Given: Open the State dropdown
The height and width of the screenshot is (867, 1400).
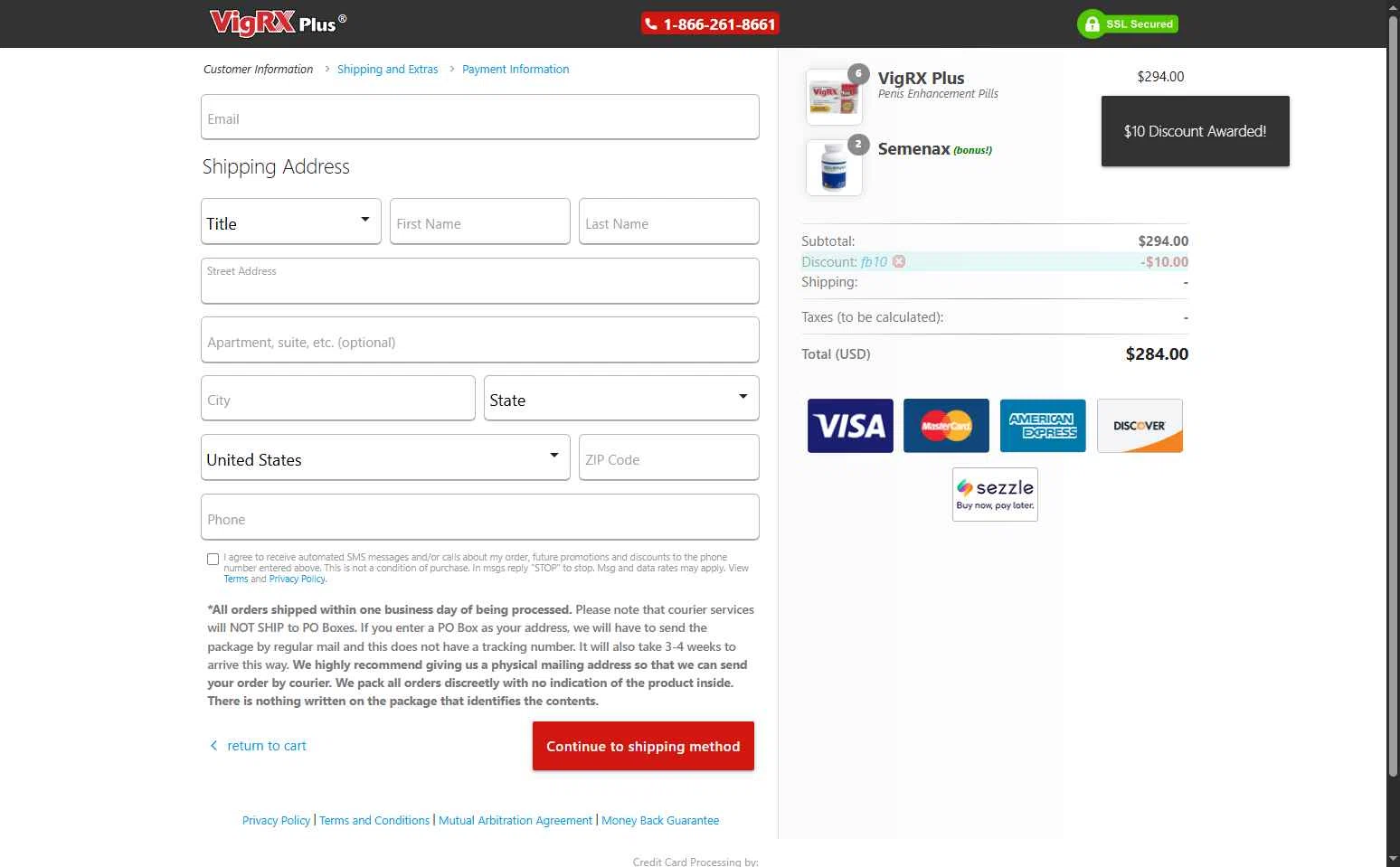Looking at the screenshot, I should click(621, 398).
